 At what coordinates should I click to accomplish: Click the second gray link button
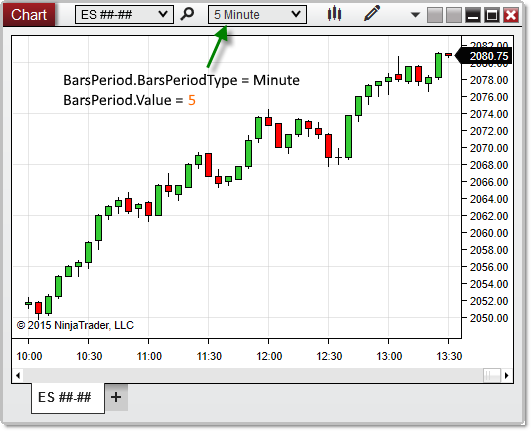click(454, 15)
